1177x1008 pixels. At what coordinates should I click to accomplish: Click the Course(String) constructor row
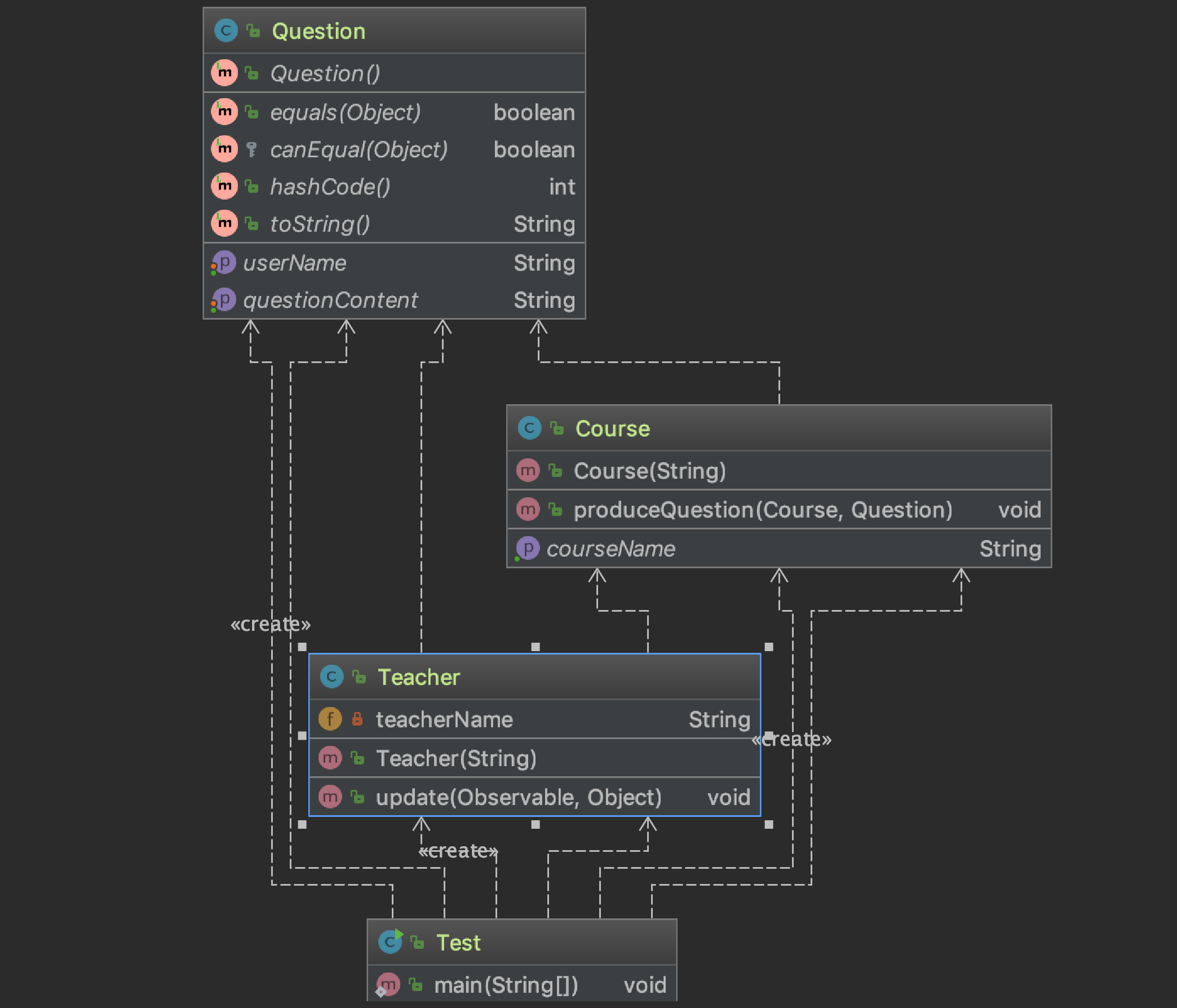(649, 471)
